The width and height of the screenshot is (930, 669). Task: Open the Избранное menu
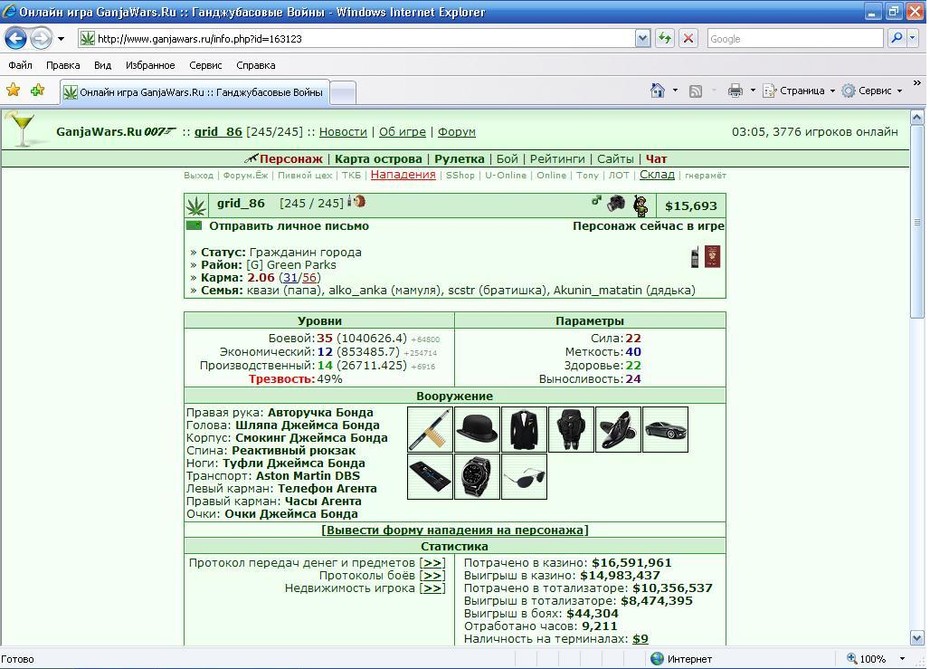pos(150,65)
